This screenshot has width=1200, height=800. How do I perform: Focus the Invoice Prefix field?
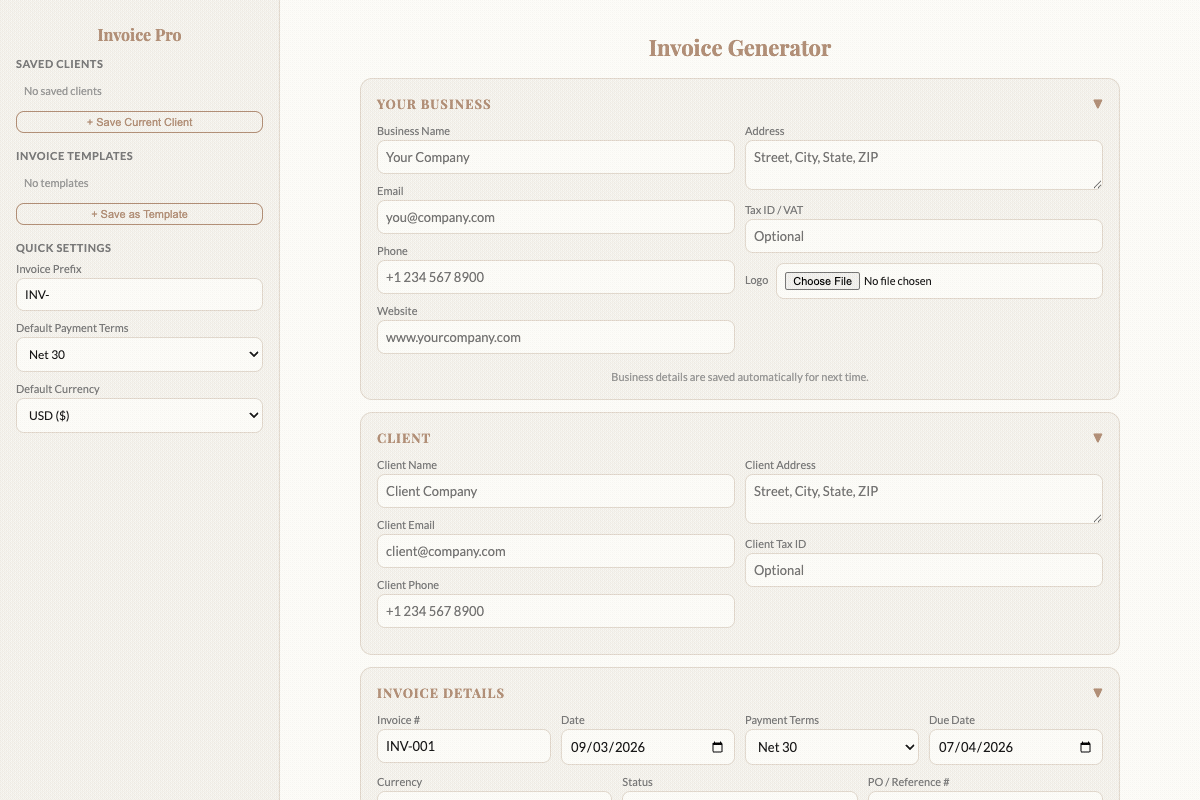coord(139,295)
